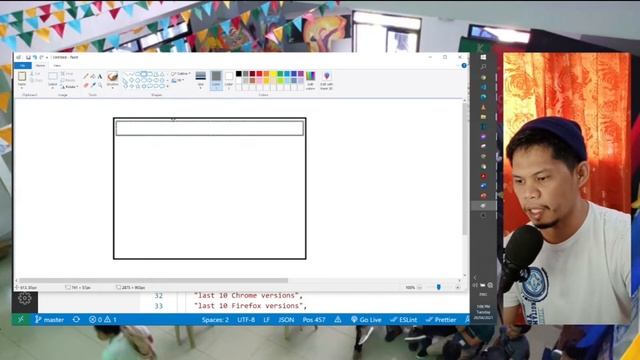Pick the yellow color swatch
The image size is (640, 360).
pyautogui.click(x=273, y=73)
